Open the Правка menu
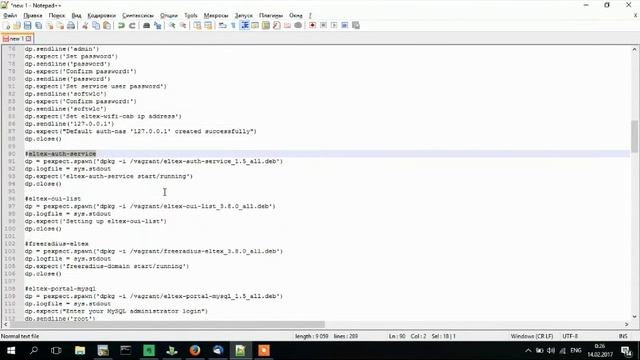640x360 pixels. pos(33,16)
